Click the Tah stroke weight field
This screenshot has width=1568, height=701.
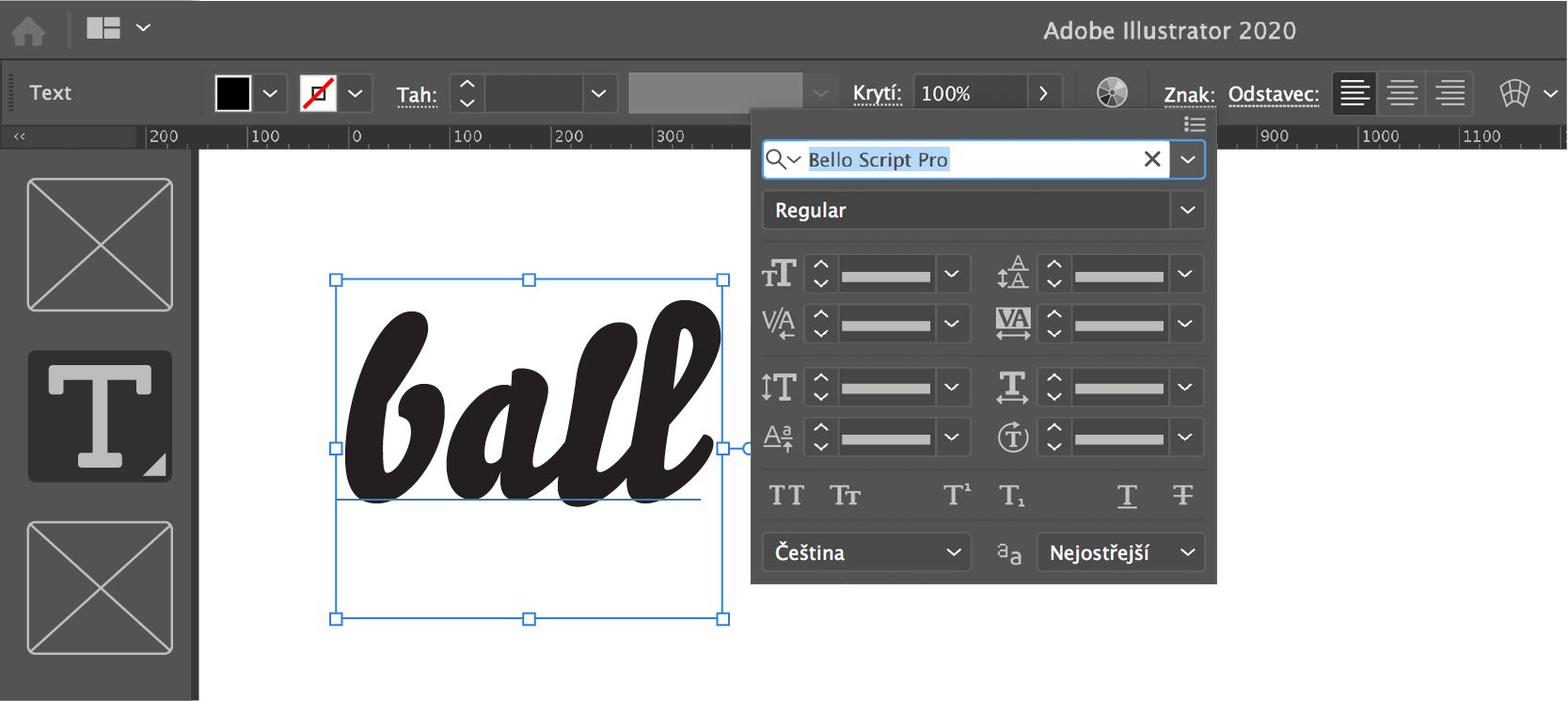[533, 93]
